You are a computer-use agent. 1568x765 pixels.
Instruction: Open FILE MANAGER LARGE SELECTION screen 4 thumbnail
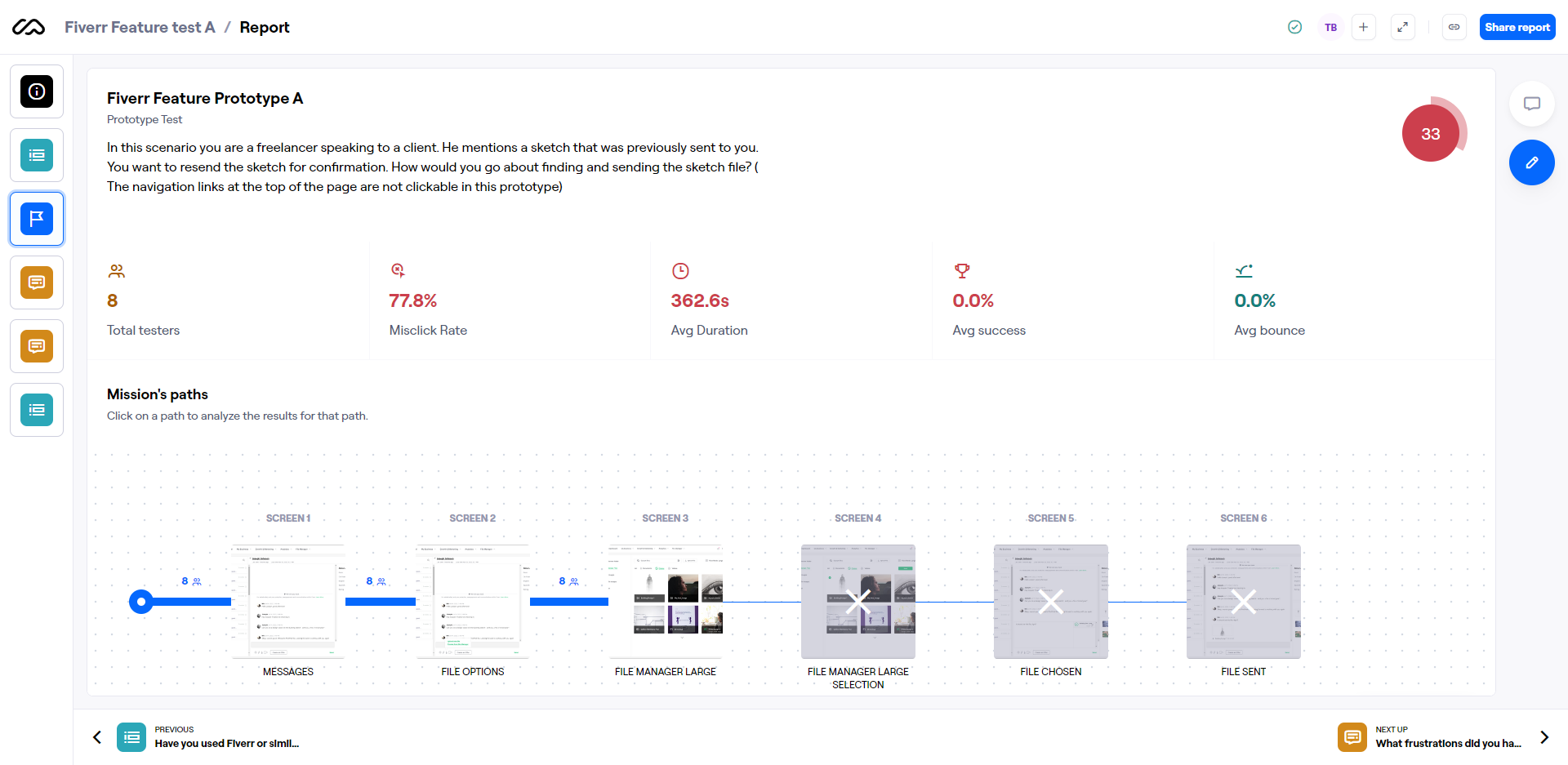(x=858, y=602)
